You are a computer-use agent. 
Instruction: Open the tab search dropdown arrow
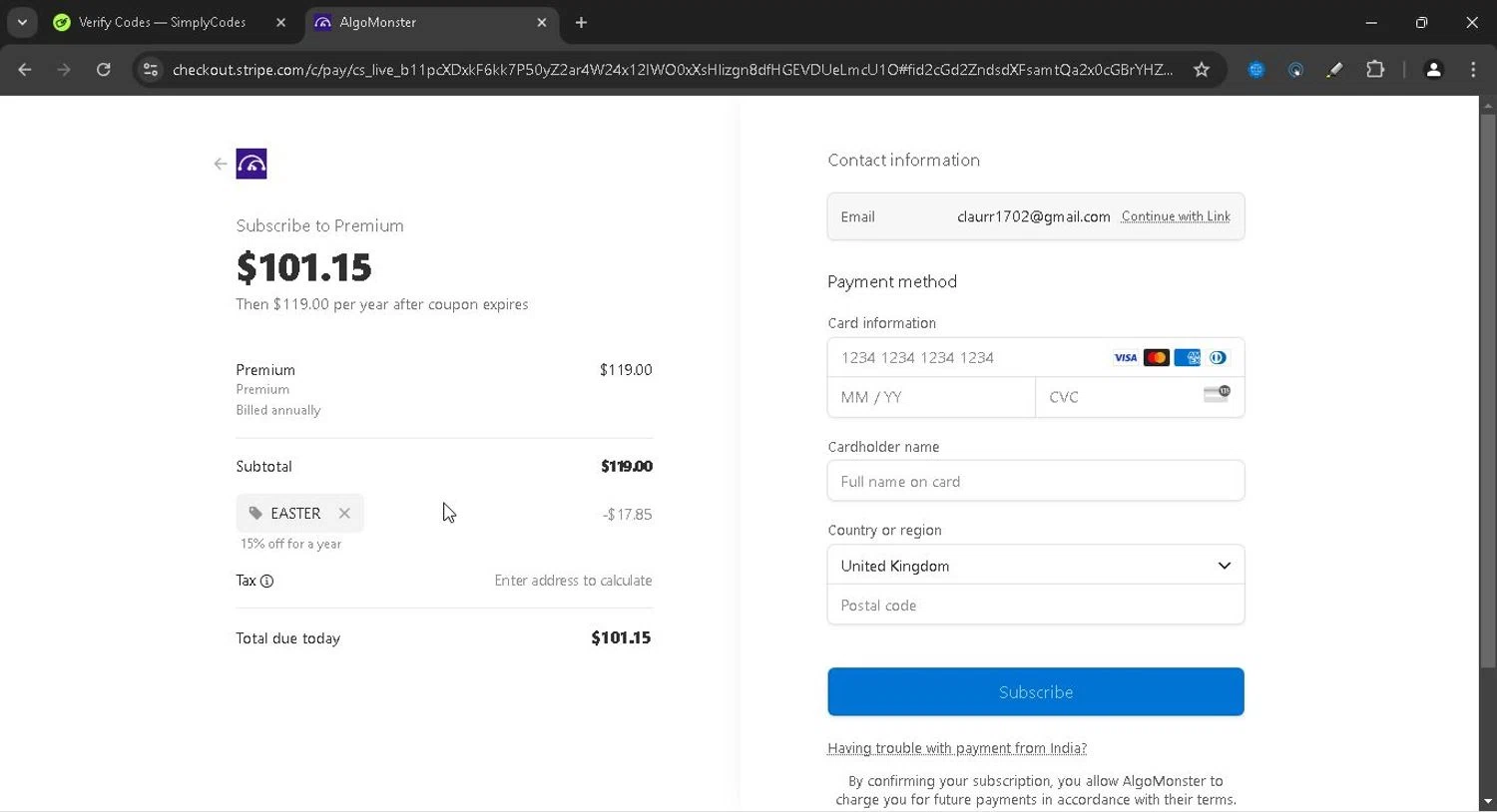click(22, 22)
